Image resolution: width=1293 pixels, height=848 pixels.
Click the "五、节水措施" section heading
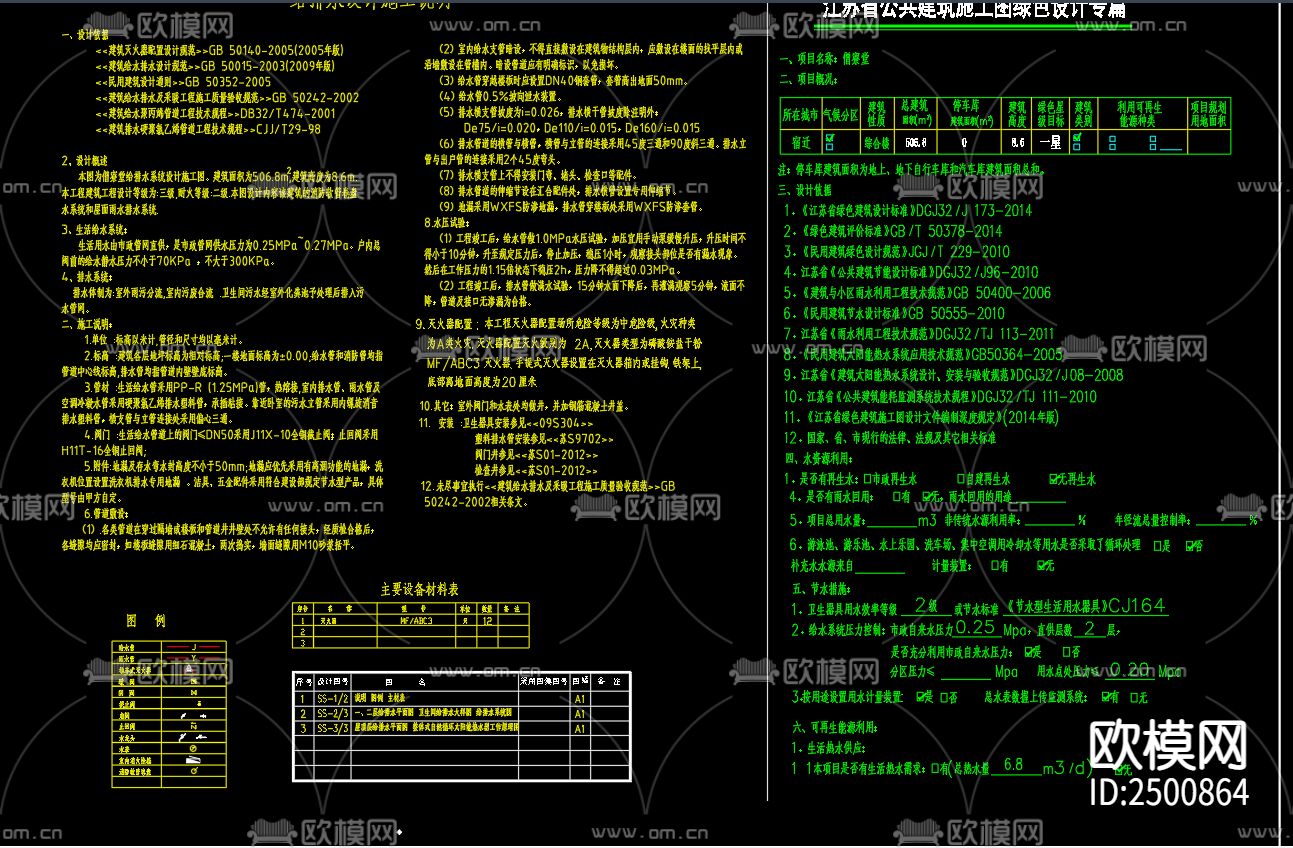[x=823, y=589]
